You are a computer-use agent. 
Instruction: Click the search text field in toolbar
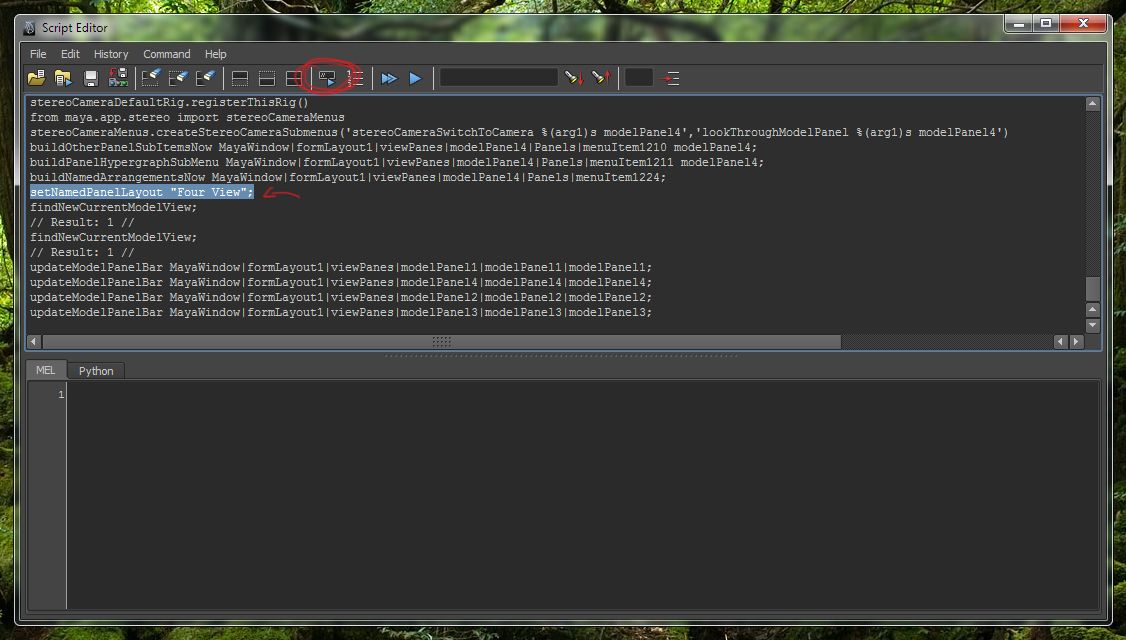[x=499, y=78]
